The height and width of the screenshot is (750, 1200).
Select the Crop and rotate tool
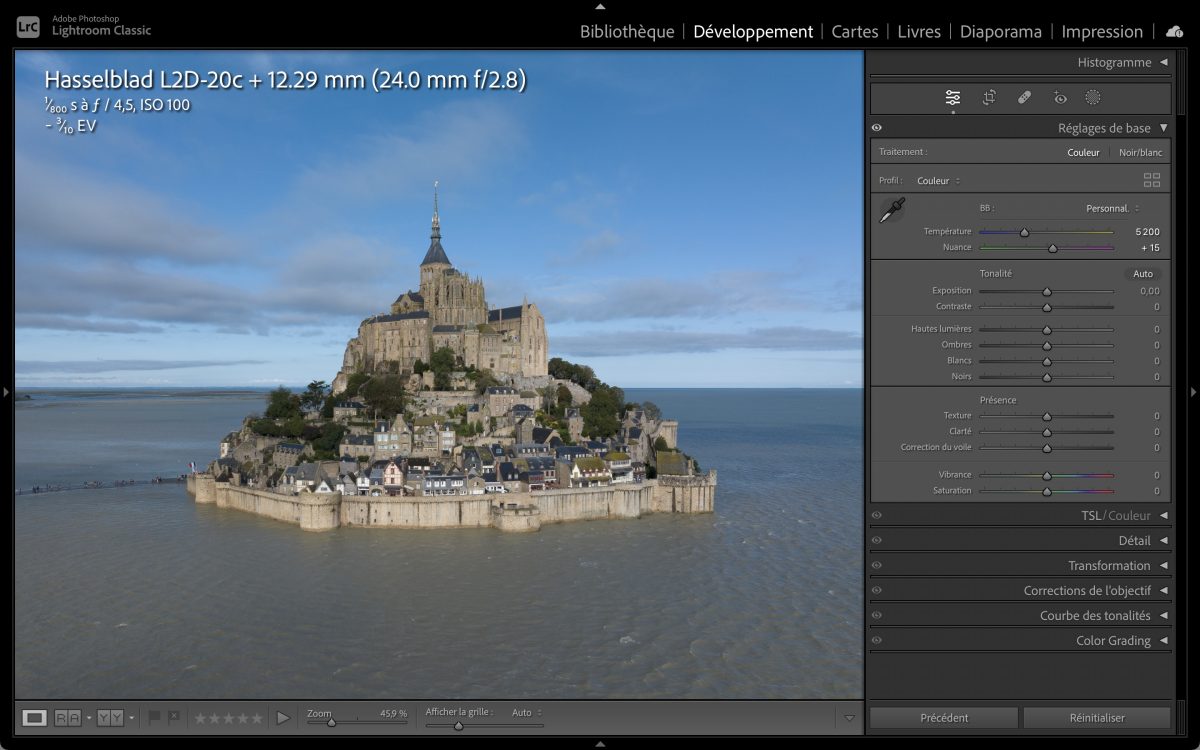tap(989, 97)
